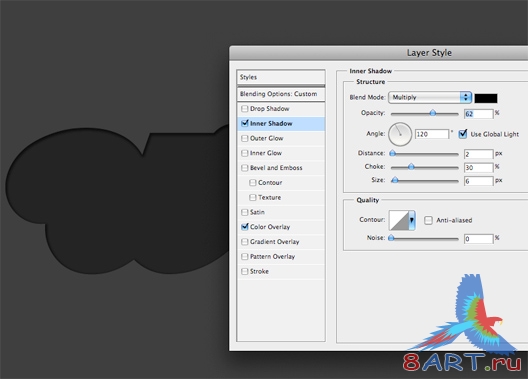Select the Styles list header
Screen dimensions: 528x379
click(281, 77)
